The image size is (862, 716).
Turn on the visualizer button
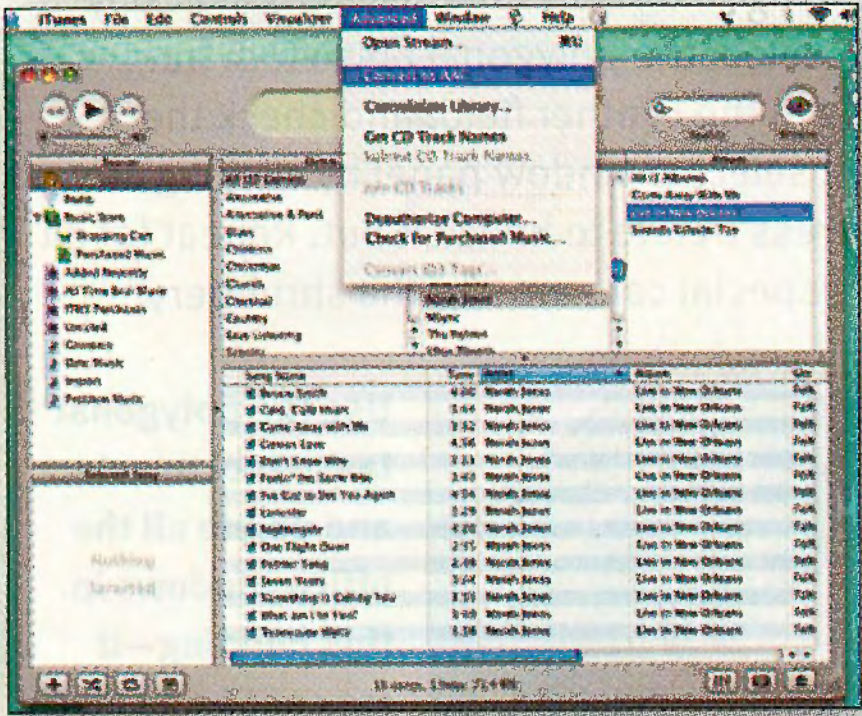(761, 682)
